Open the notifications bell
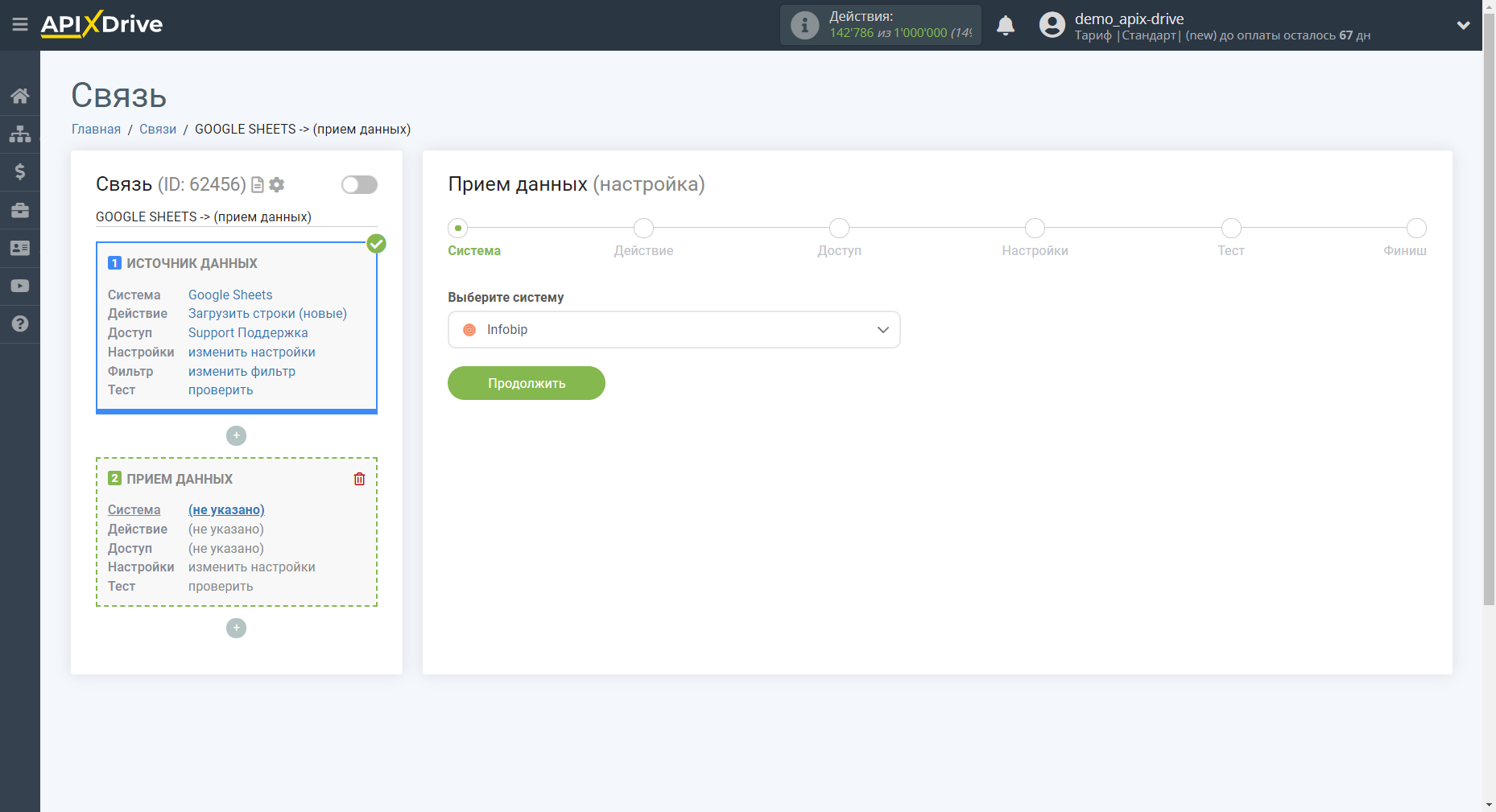The width and height of the screenshot is (1496, 812). click(x=1006, y=26)
